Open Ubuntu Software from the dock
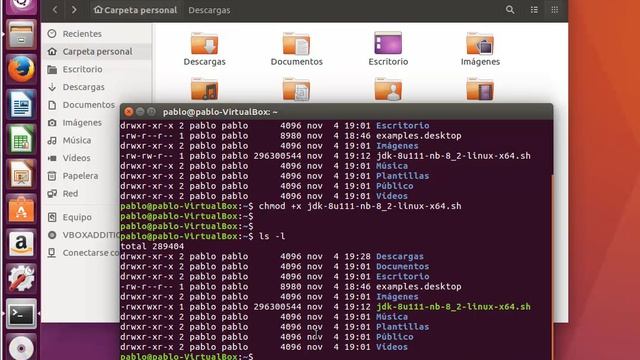Screen dimensions: 640x360 pyautogui.click(x=21, y=209)
